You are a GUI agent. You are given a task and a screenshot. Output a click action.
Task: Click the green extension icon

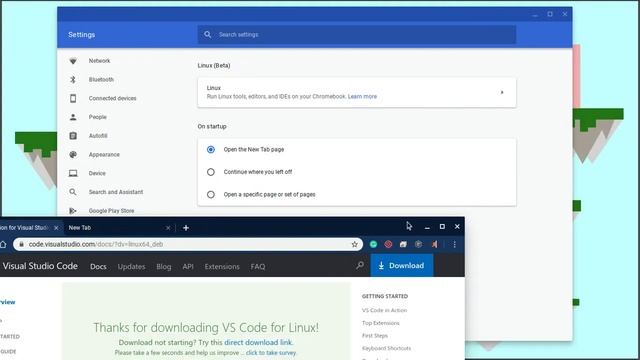tap(373, 244)
